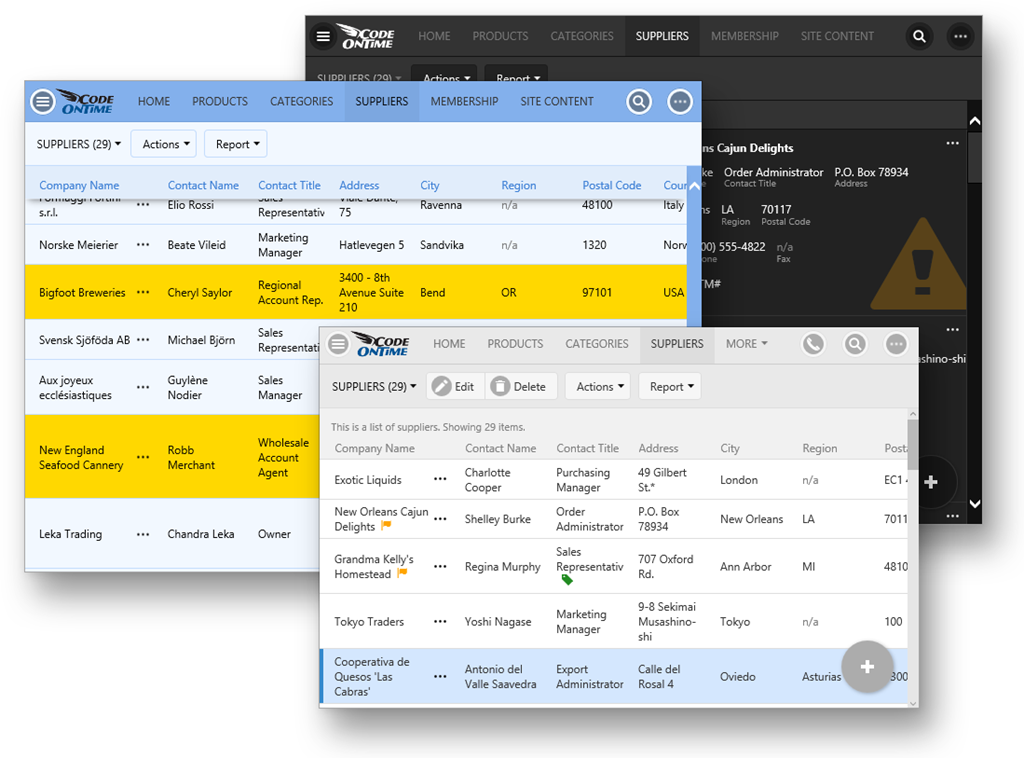Click the green tag icon under Sales Representative
The height and width of the screenshot is (758, 1024).
pos(567,580)
